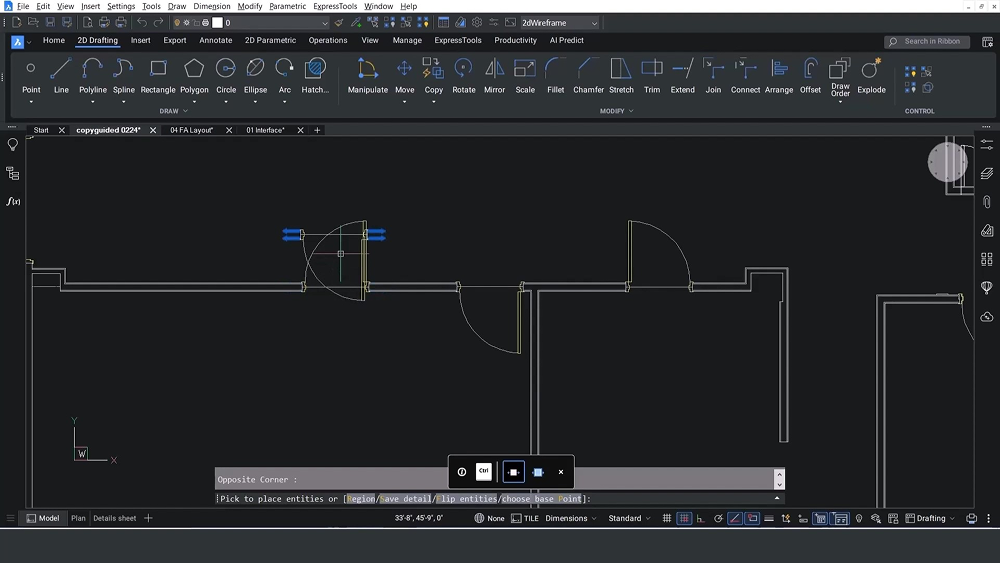Activate the Extend tool

[682, 77]
